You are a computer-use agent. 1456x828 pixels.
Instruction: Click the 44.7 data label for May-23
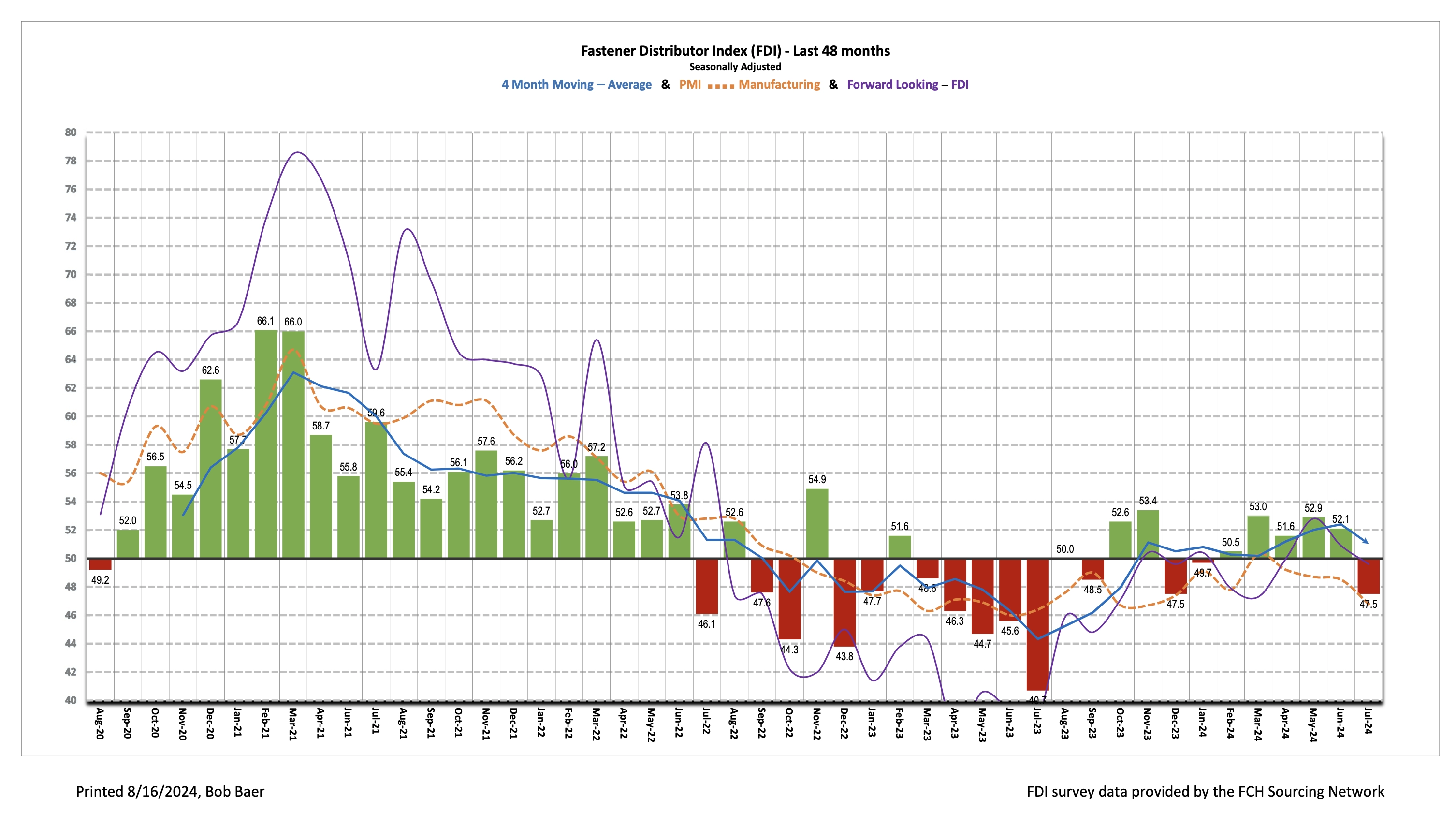pos(983,644)
